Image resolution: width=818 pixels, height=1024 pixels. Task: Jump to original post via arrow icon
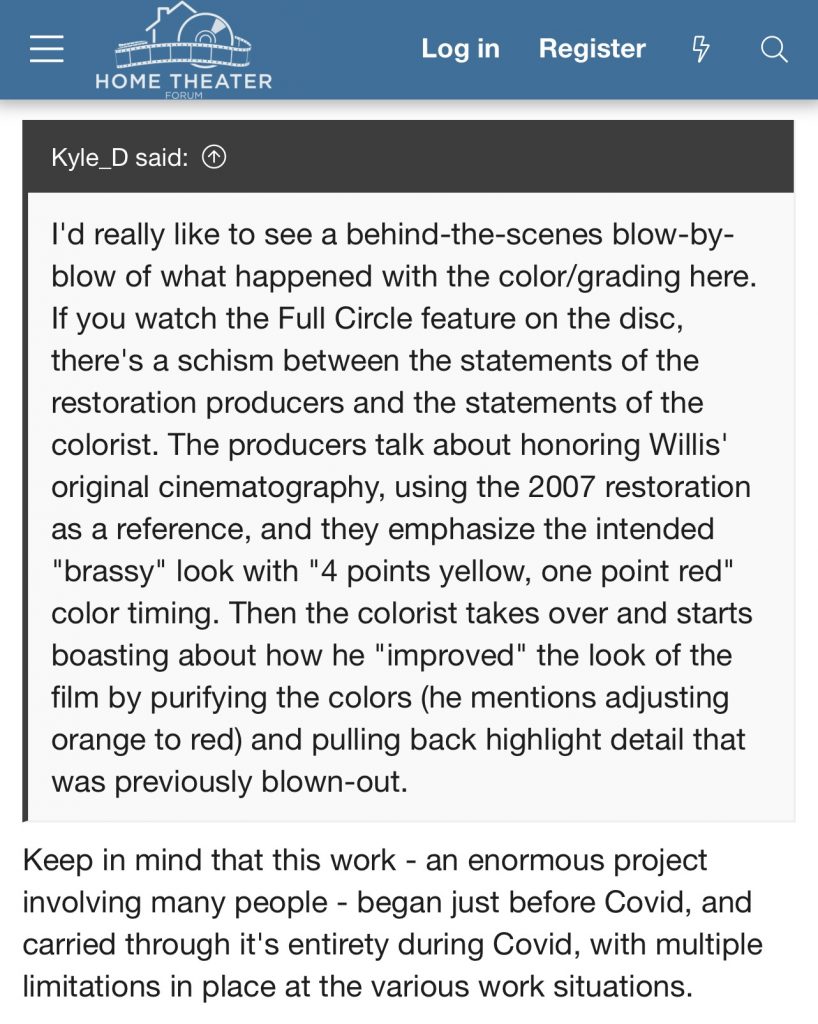[214, 157]
